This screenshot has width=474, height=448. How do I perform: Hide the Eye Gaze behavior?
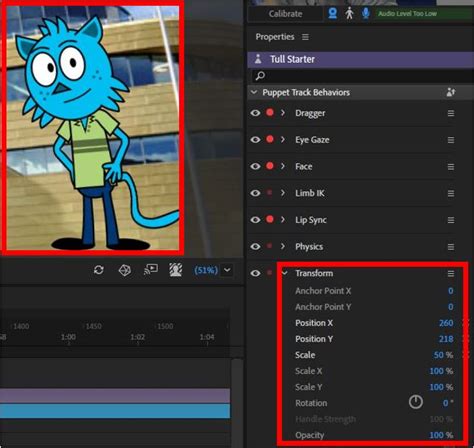(255, 140)
